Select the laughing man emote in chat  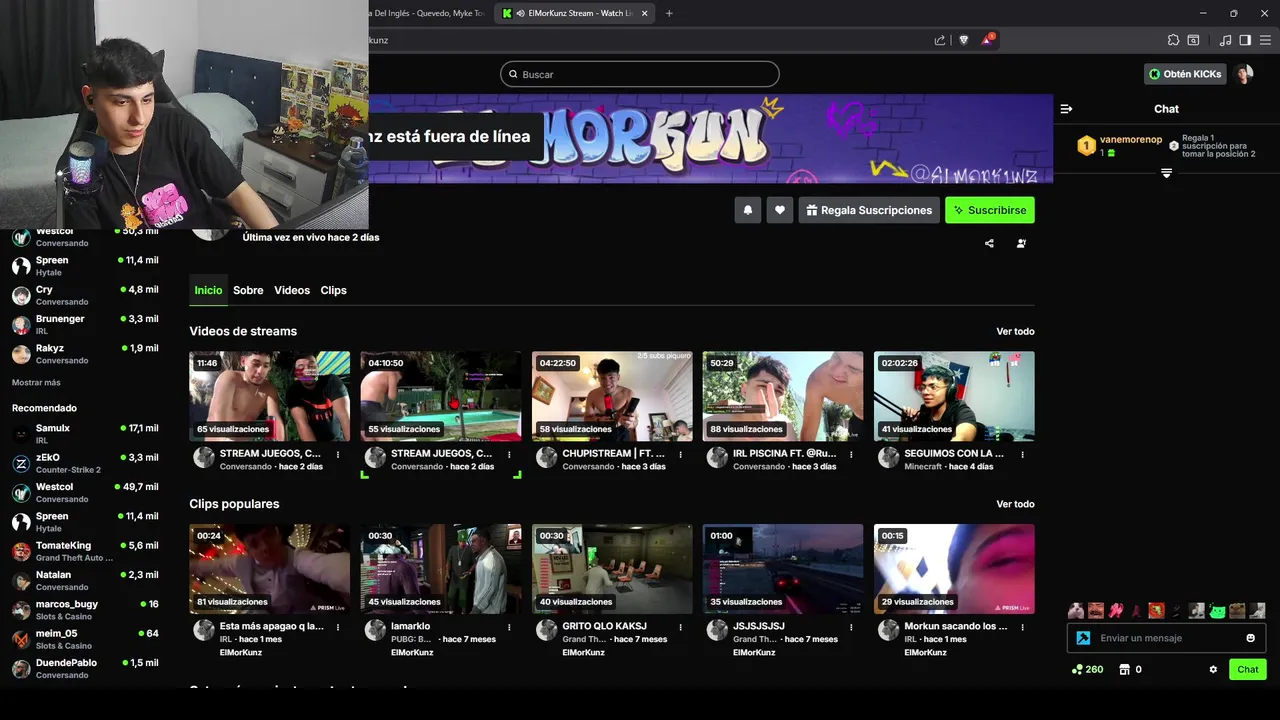[x=1096, y=610]
